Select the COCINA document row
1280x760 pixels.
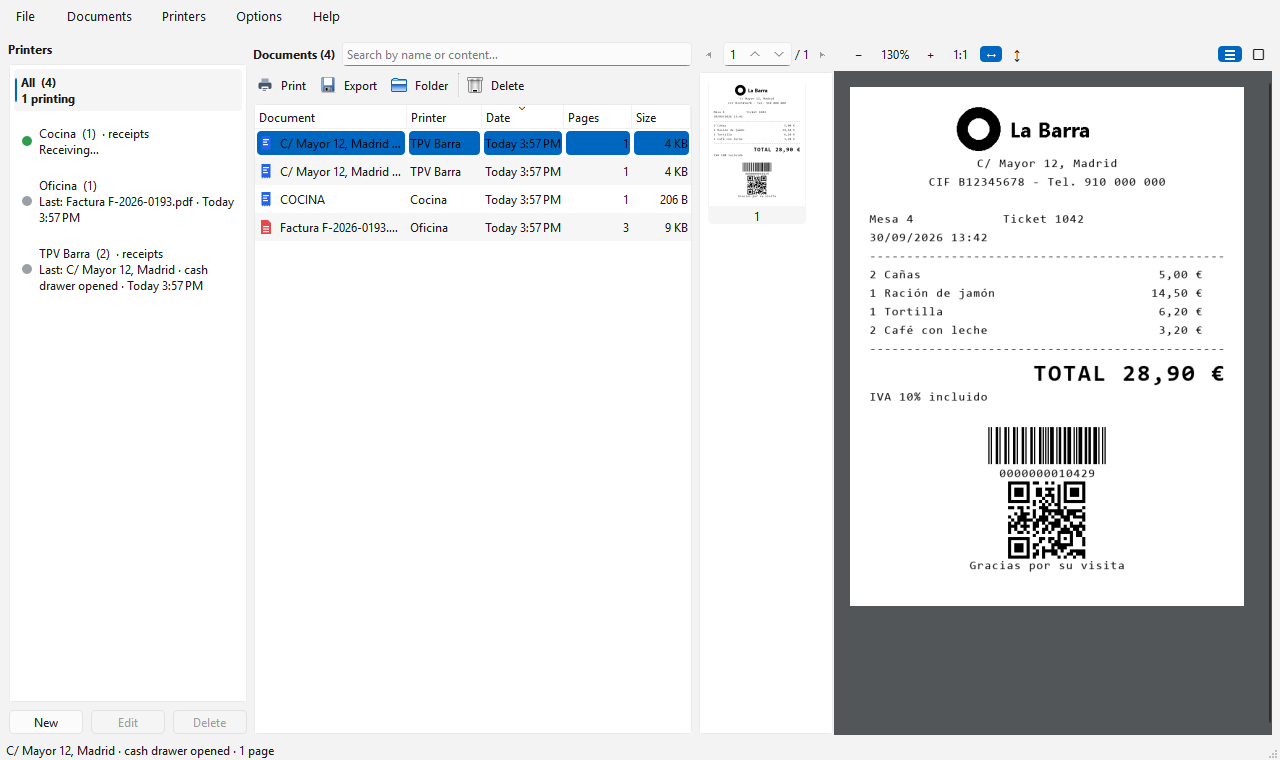coord(472,200)
